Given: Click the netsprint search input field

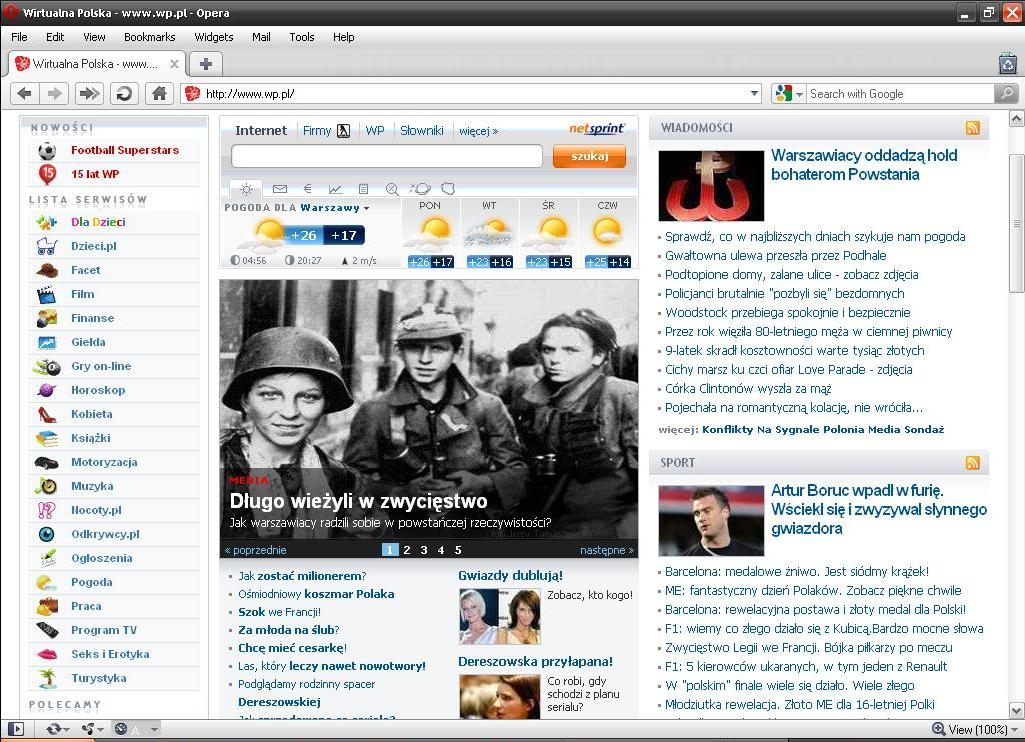Looking at the screenshot, I should (386, 156).
